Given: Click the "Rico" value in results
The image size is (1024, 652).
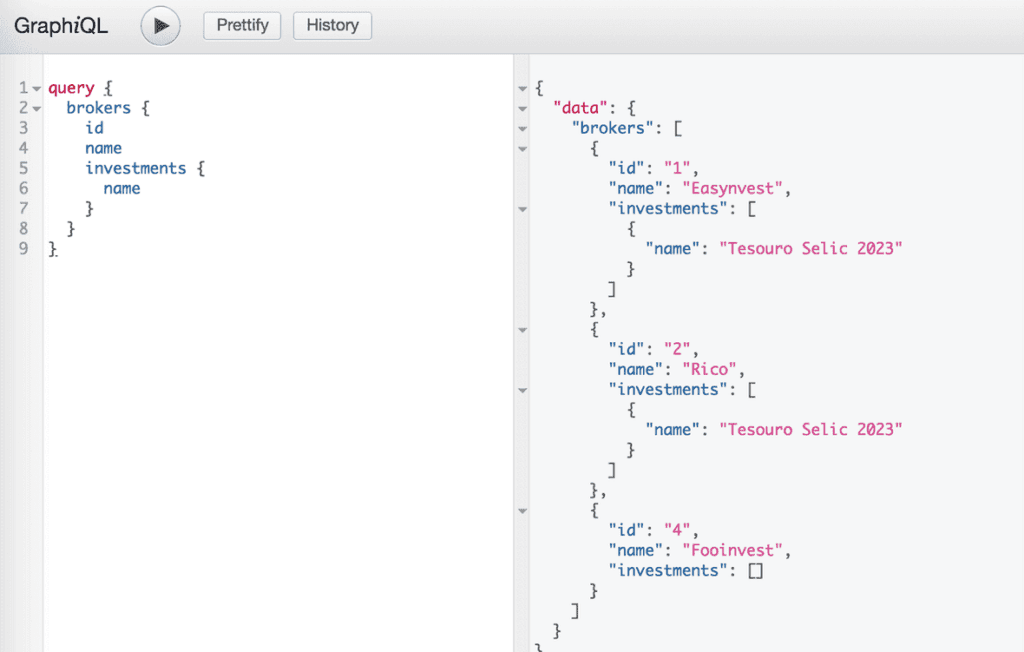Looking at the screenshot, I should (x=709, y=370).
